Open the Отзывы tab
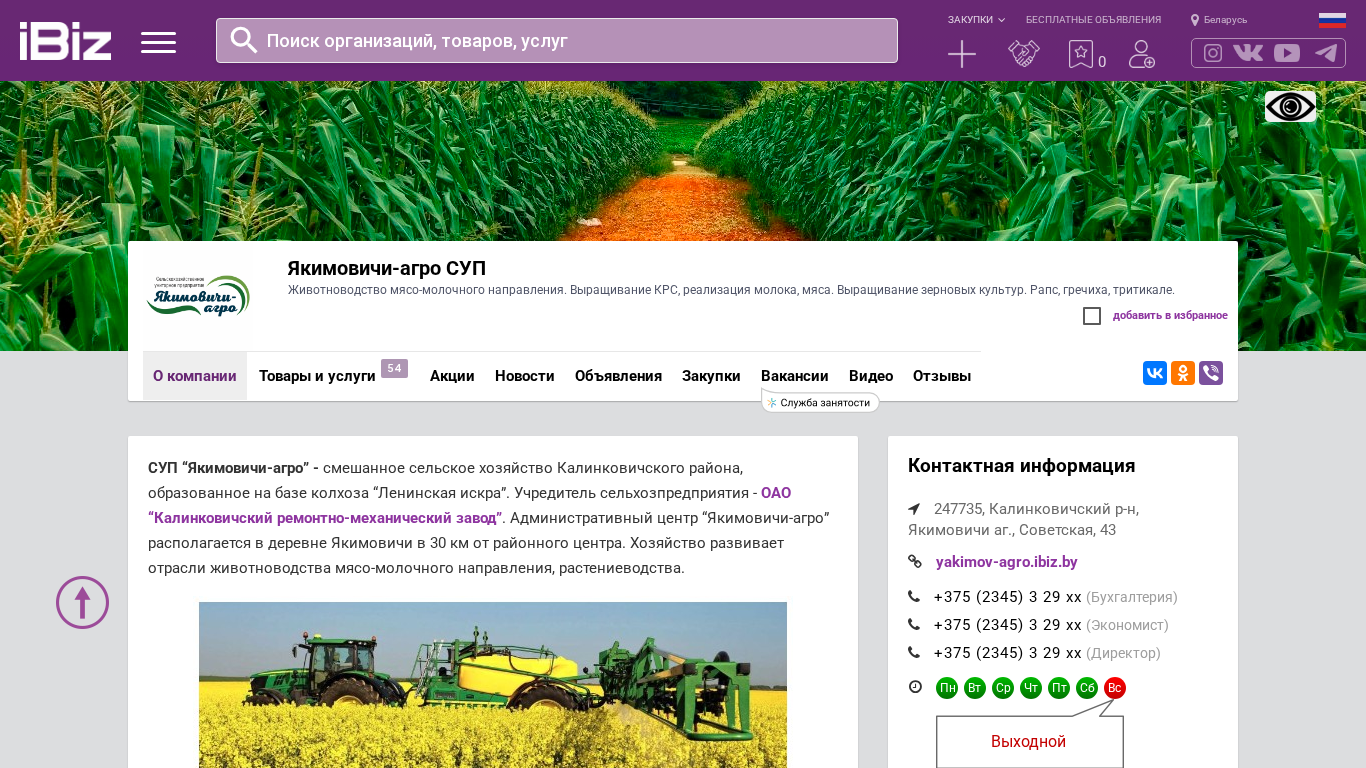 coord(942,376)
